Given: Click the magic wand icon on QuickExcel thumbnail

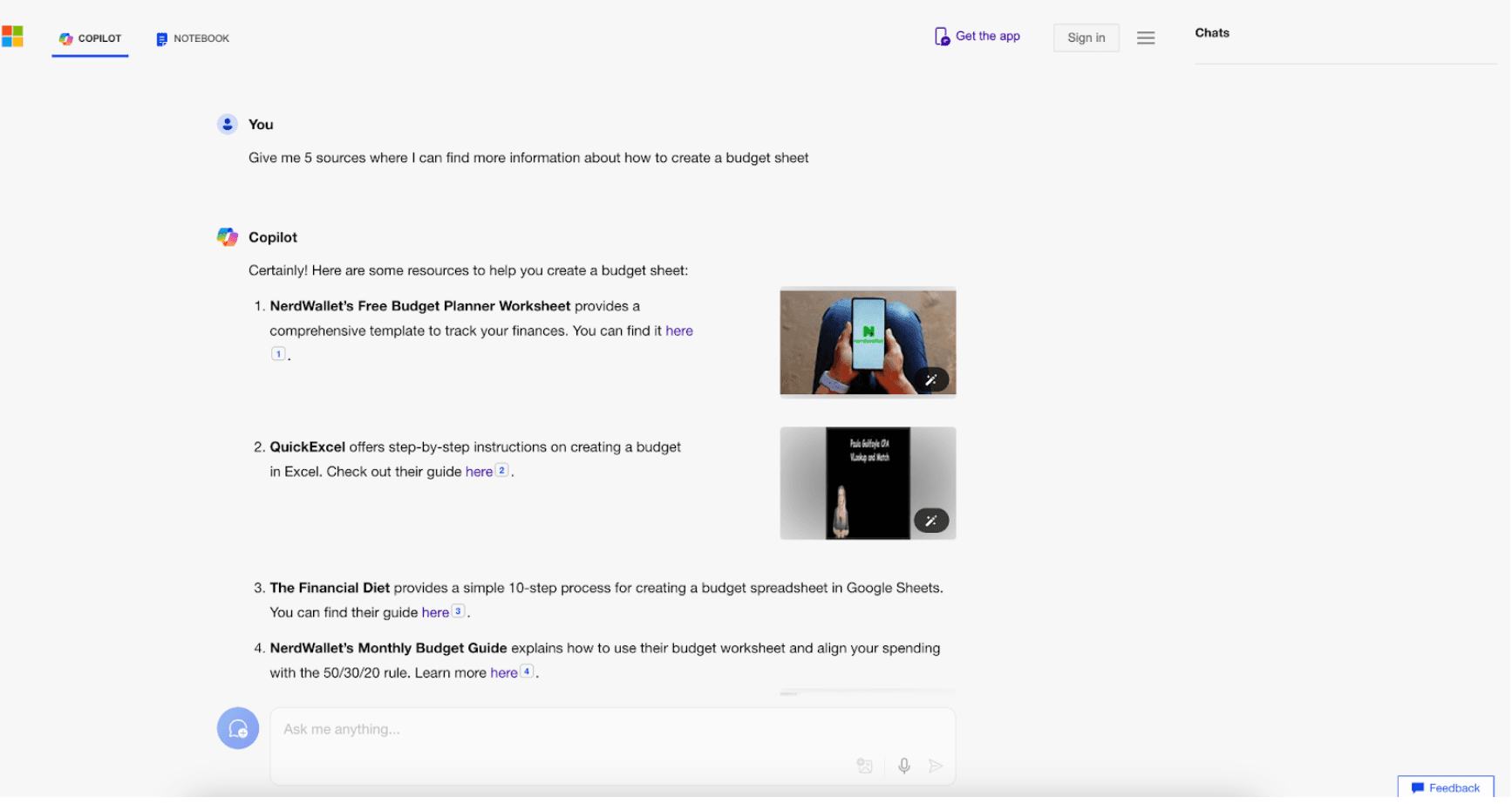Looking at the screenshot, I should coord(931,521).
